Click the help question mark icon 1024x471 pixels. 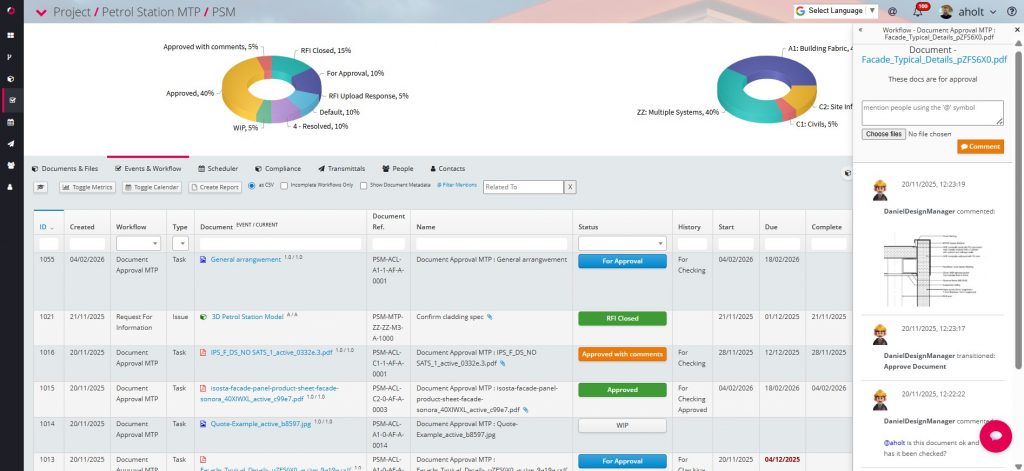1012,11
